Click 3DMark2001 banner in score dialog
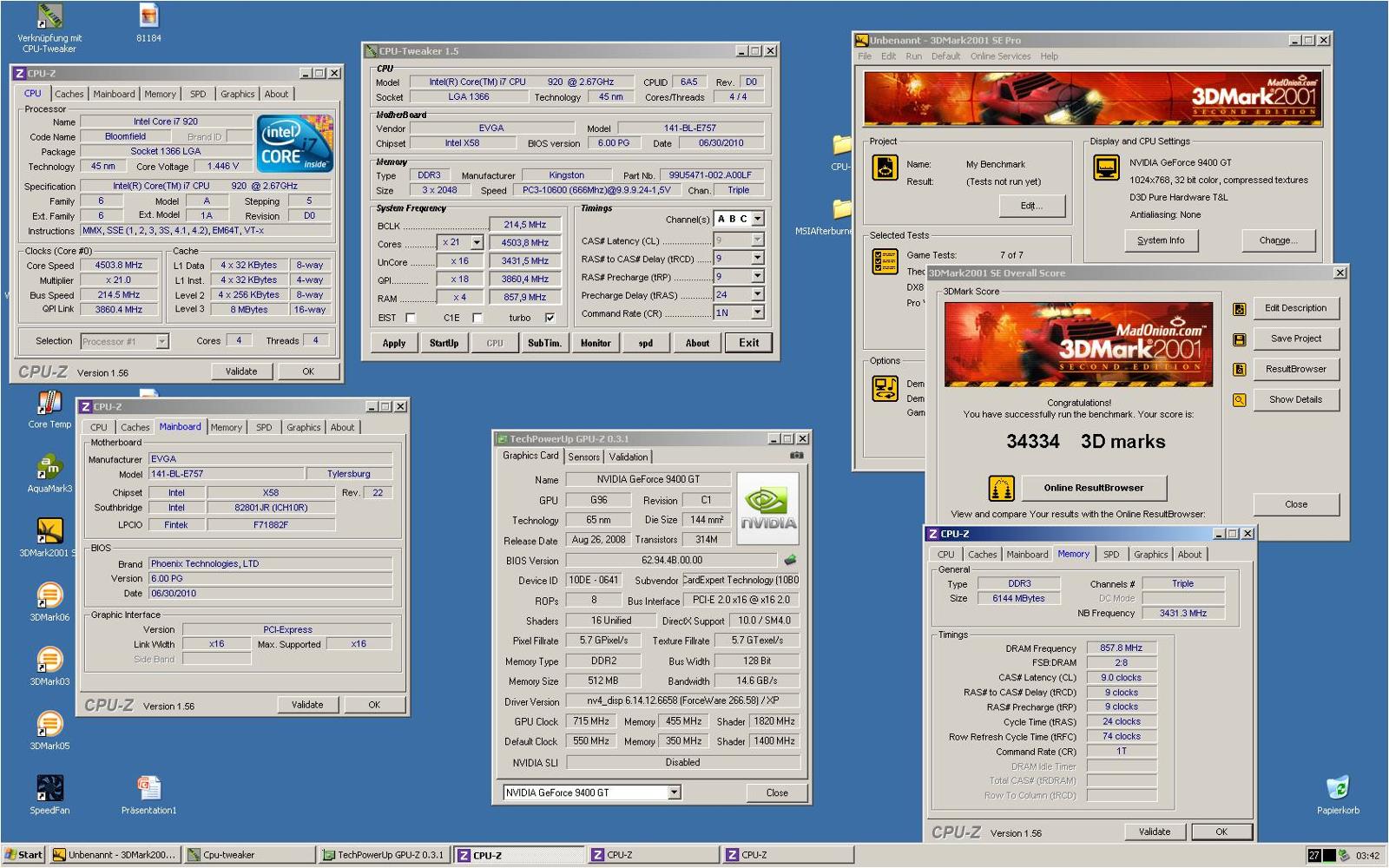Viewport: 1389px width, 868px height. [1078, 344]
